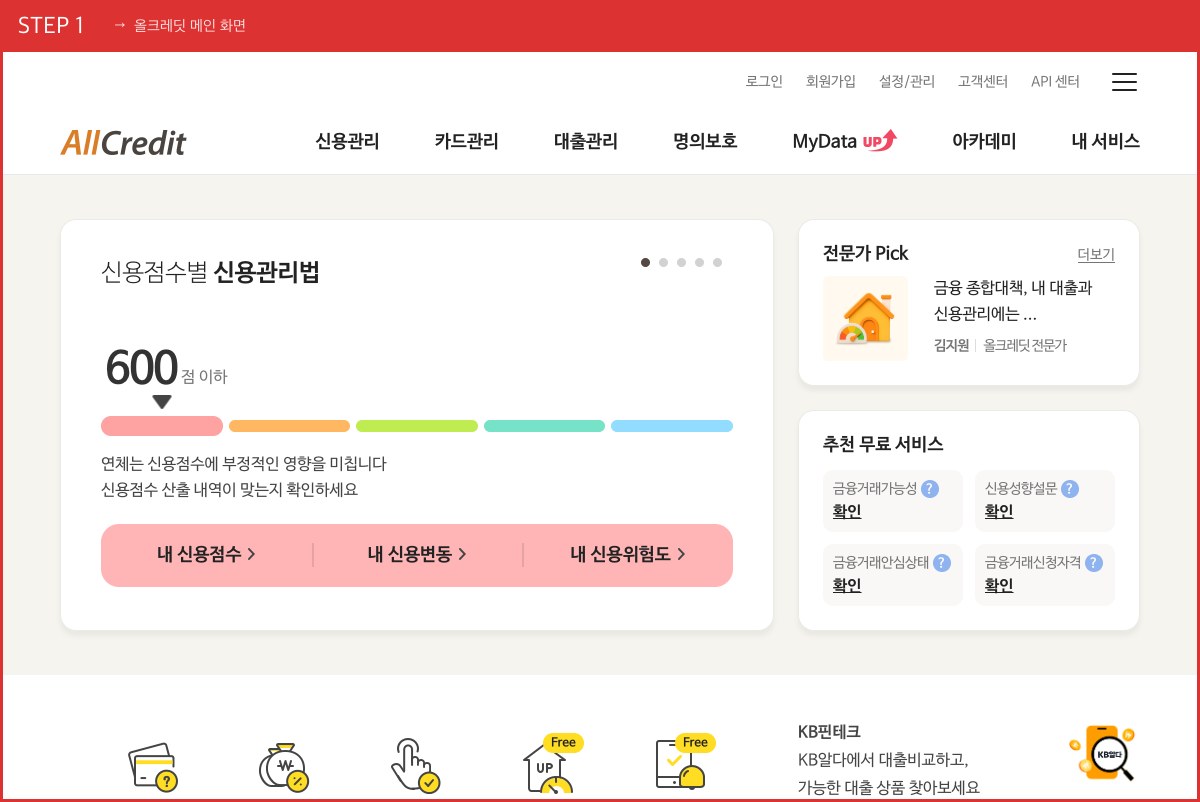Click the AllCredit logo
Screen dimensions: 1200x802
tap(123, 142)
